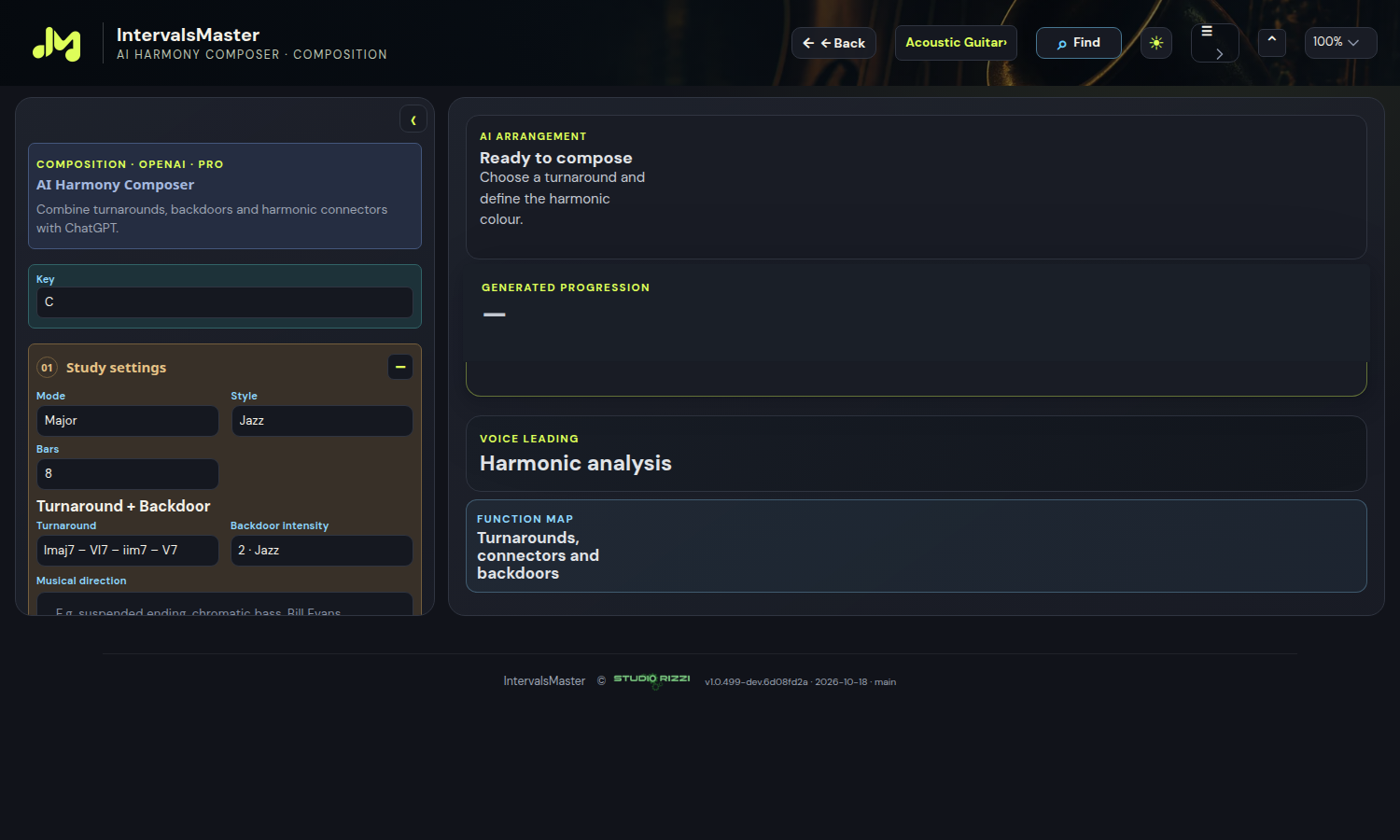Screen dimensions: 1400x840
Task: Collapse the Study settings section
Action: (x=400, y=367)
